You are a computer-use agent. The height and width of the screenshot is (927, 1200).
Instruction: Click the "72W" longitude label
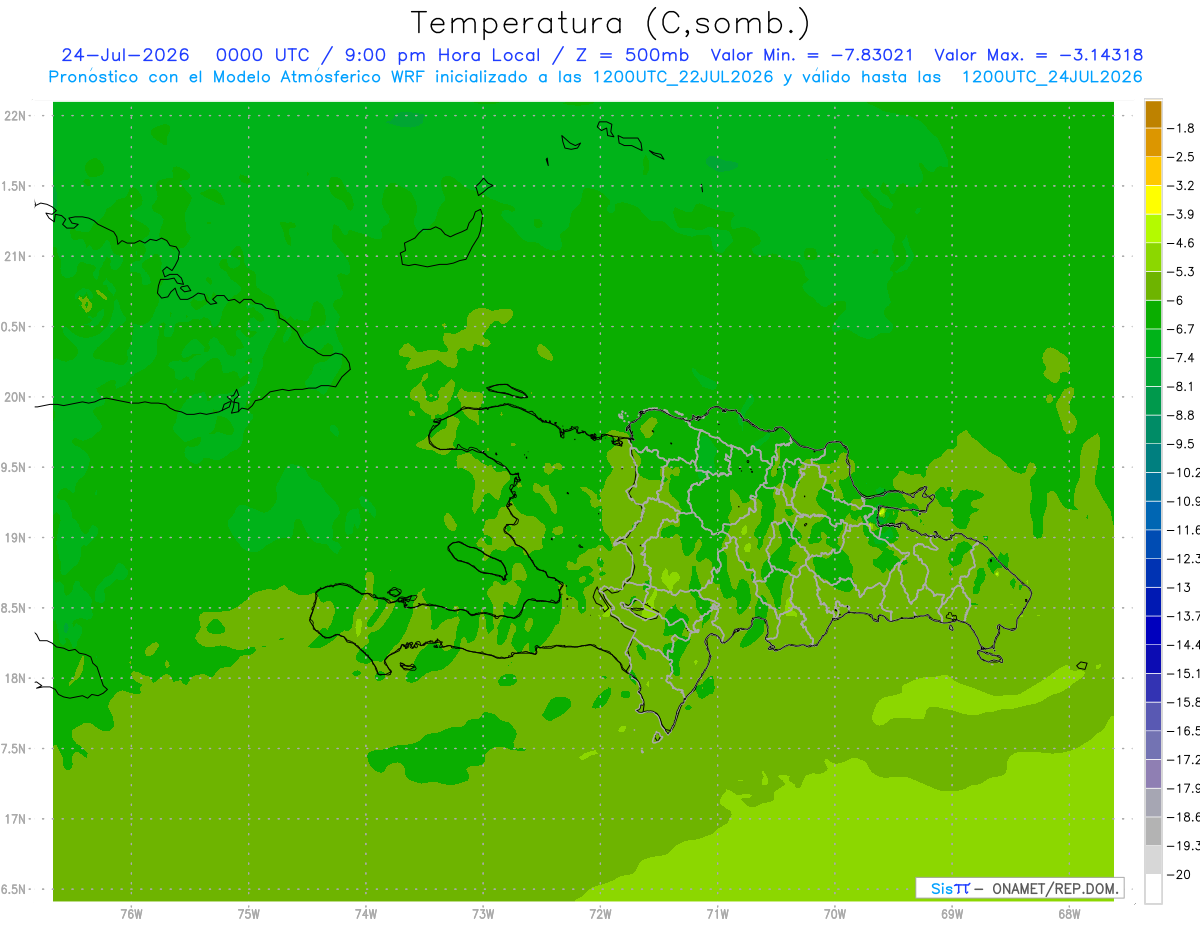click(x=601, y=913)
